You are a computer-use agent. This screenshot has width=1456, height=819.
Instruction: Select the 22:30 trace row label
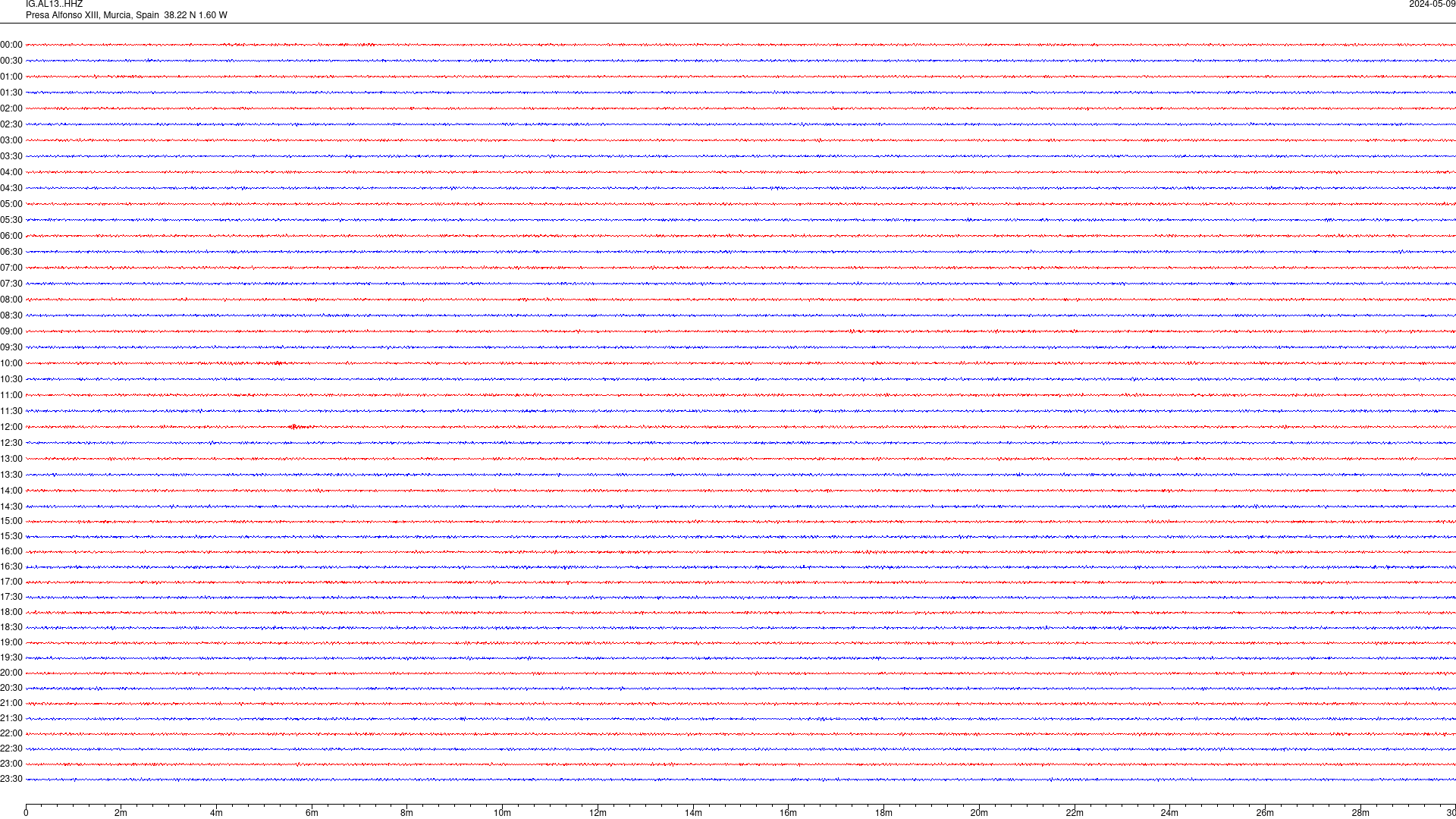click(x=11, y=748)
